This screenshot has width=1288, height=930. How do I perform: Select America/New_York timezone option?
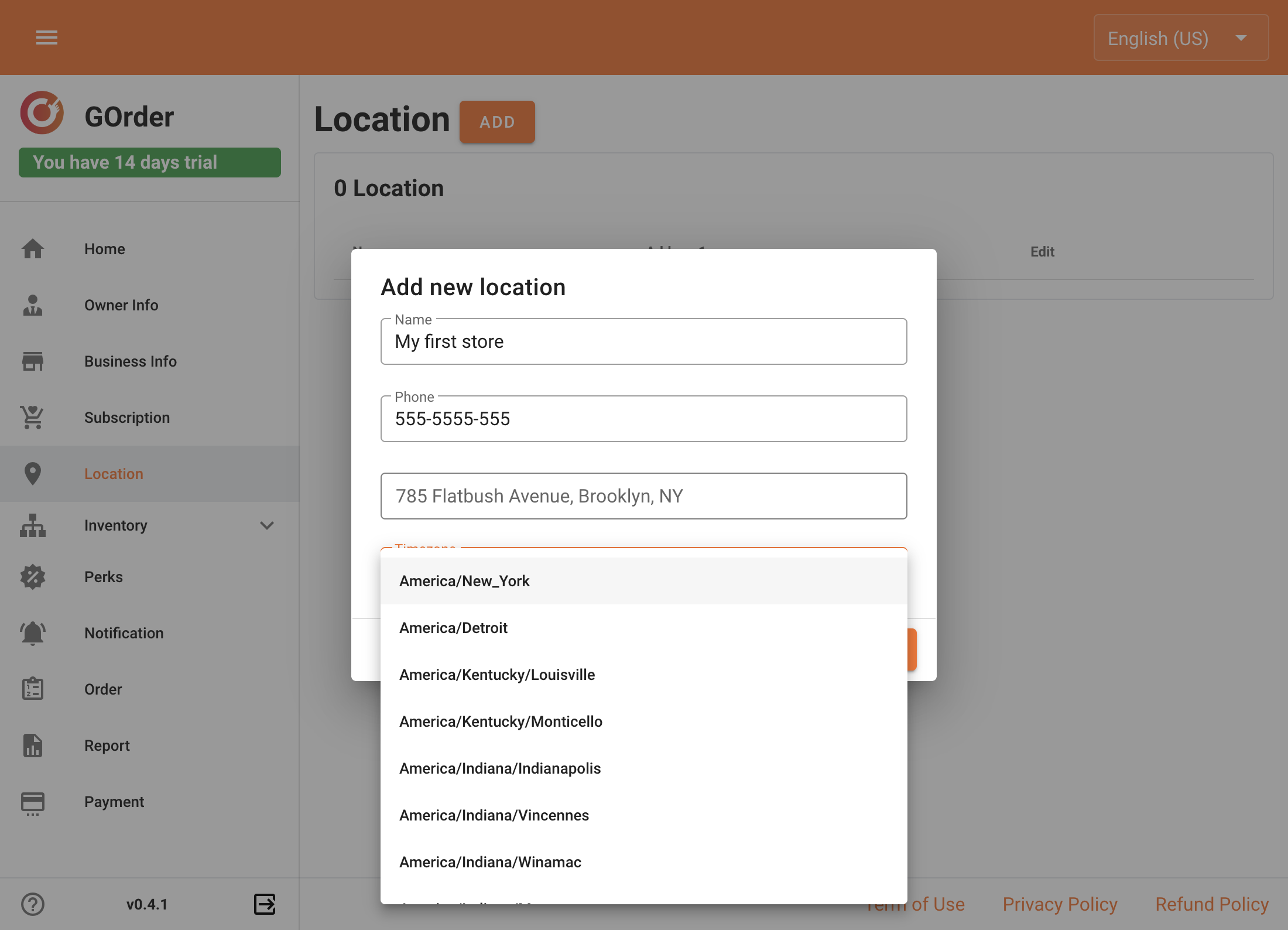coord(644,581)
